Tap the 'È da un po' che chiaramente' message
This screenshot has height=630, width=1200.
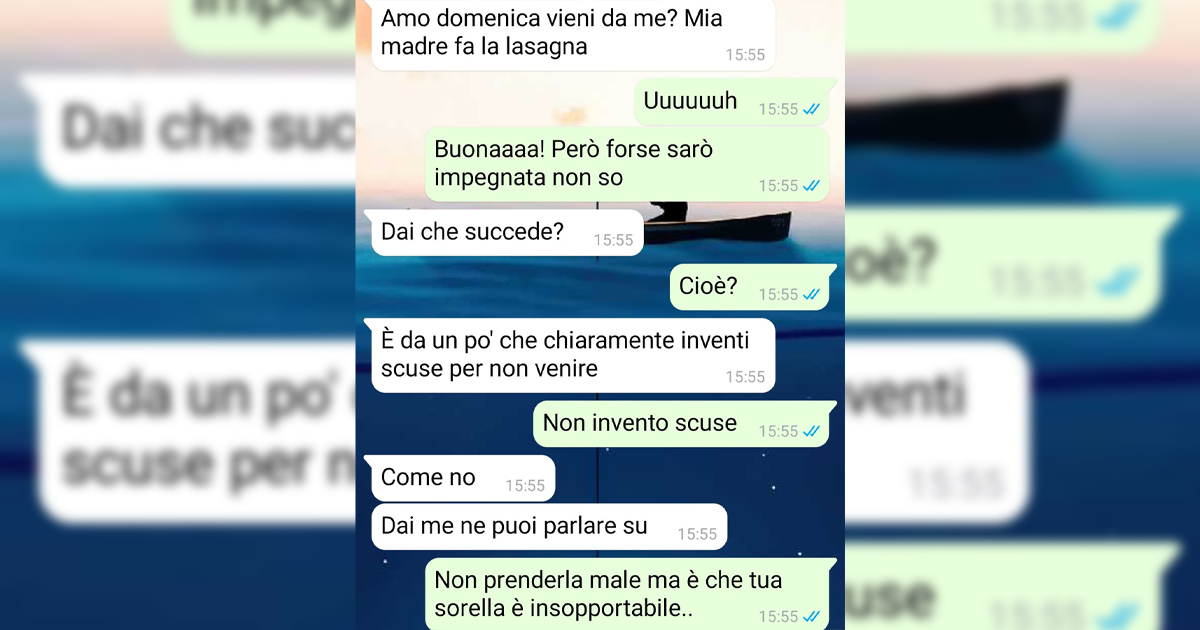[x=573, y=355]
